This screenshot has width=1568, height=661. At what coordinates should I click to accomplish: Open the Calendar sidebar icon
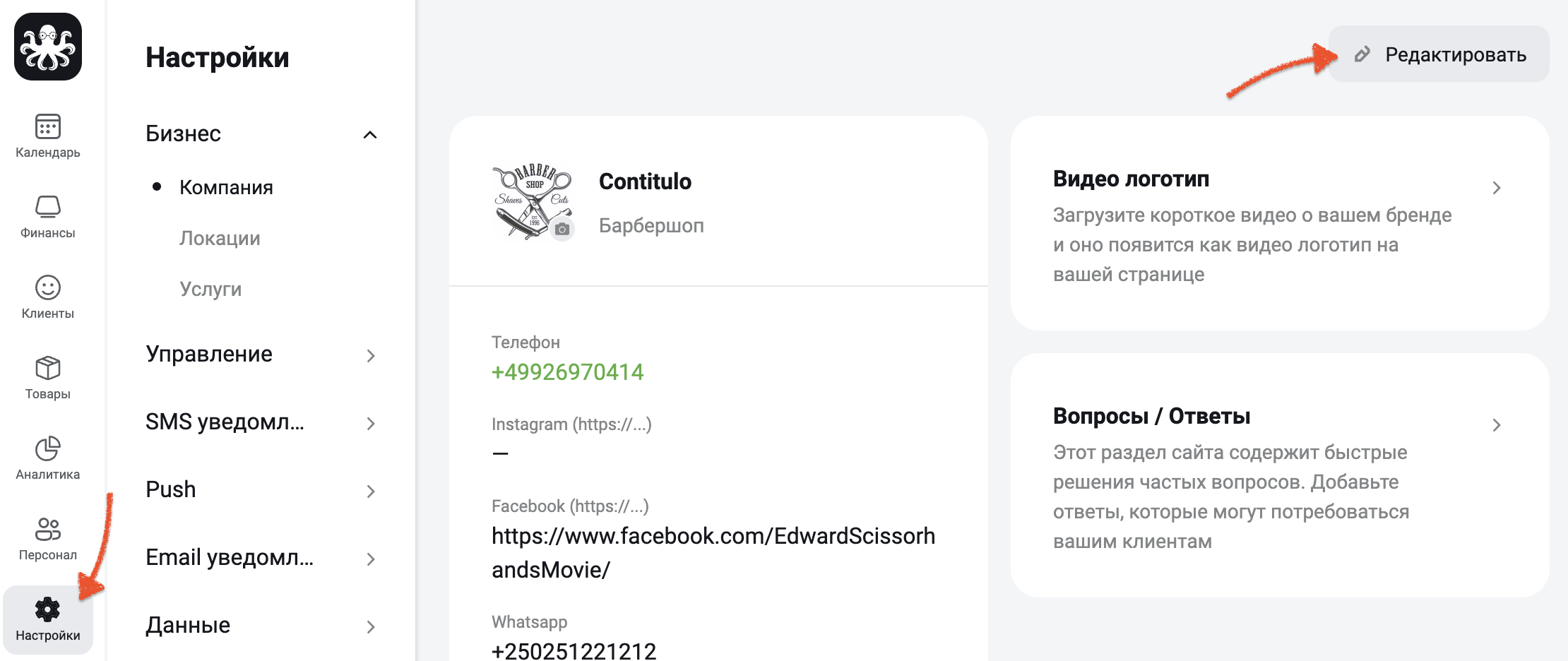coord(48,127)
